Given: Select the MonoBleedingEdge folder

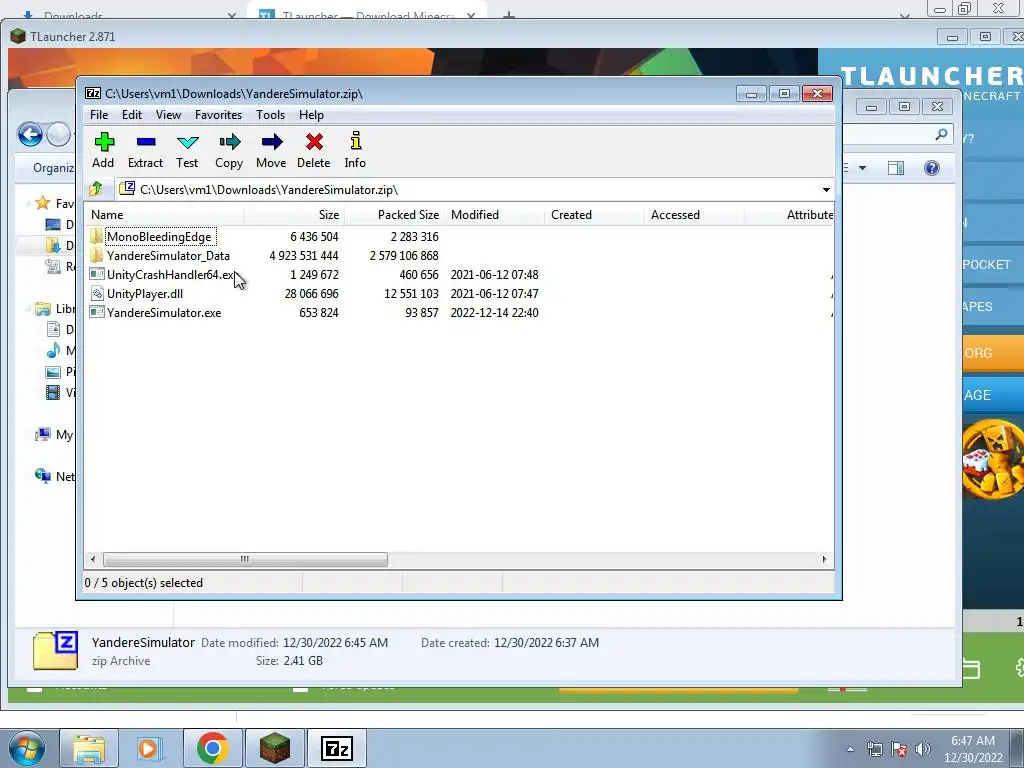Looking at the screenshot, I should 159,237.
